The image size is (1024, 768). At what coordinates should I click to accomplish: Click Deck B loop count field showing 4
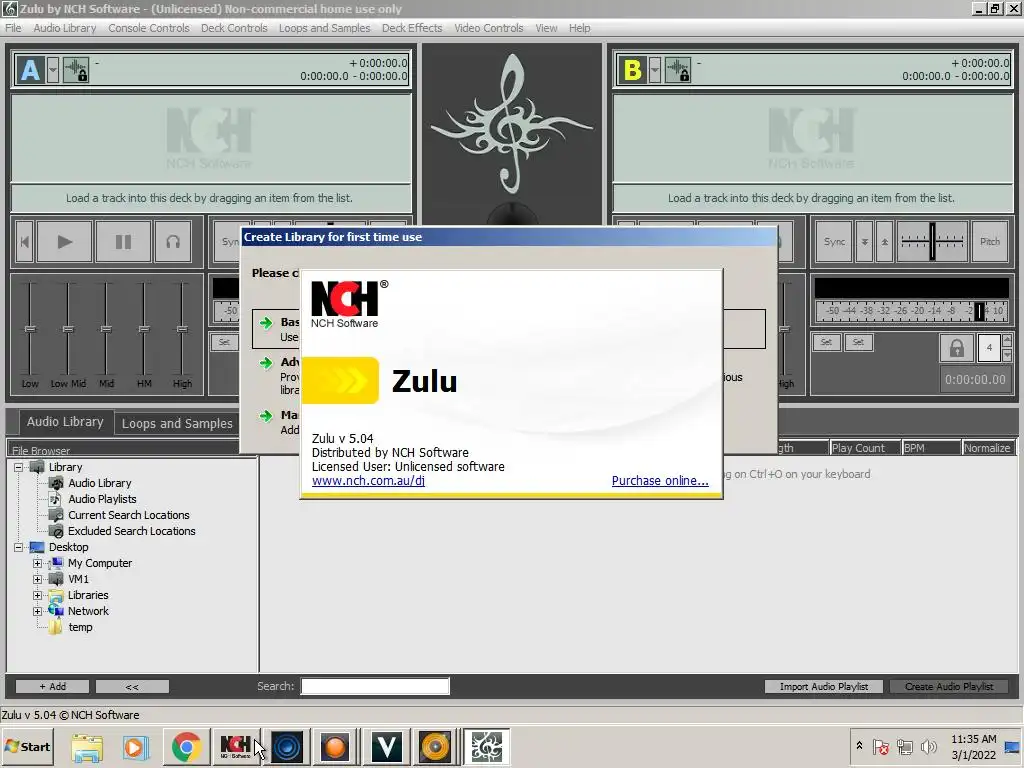click(989, 348)
